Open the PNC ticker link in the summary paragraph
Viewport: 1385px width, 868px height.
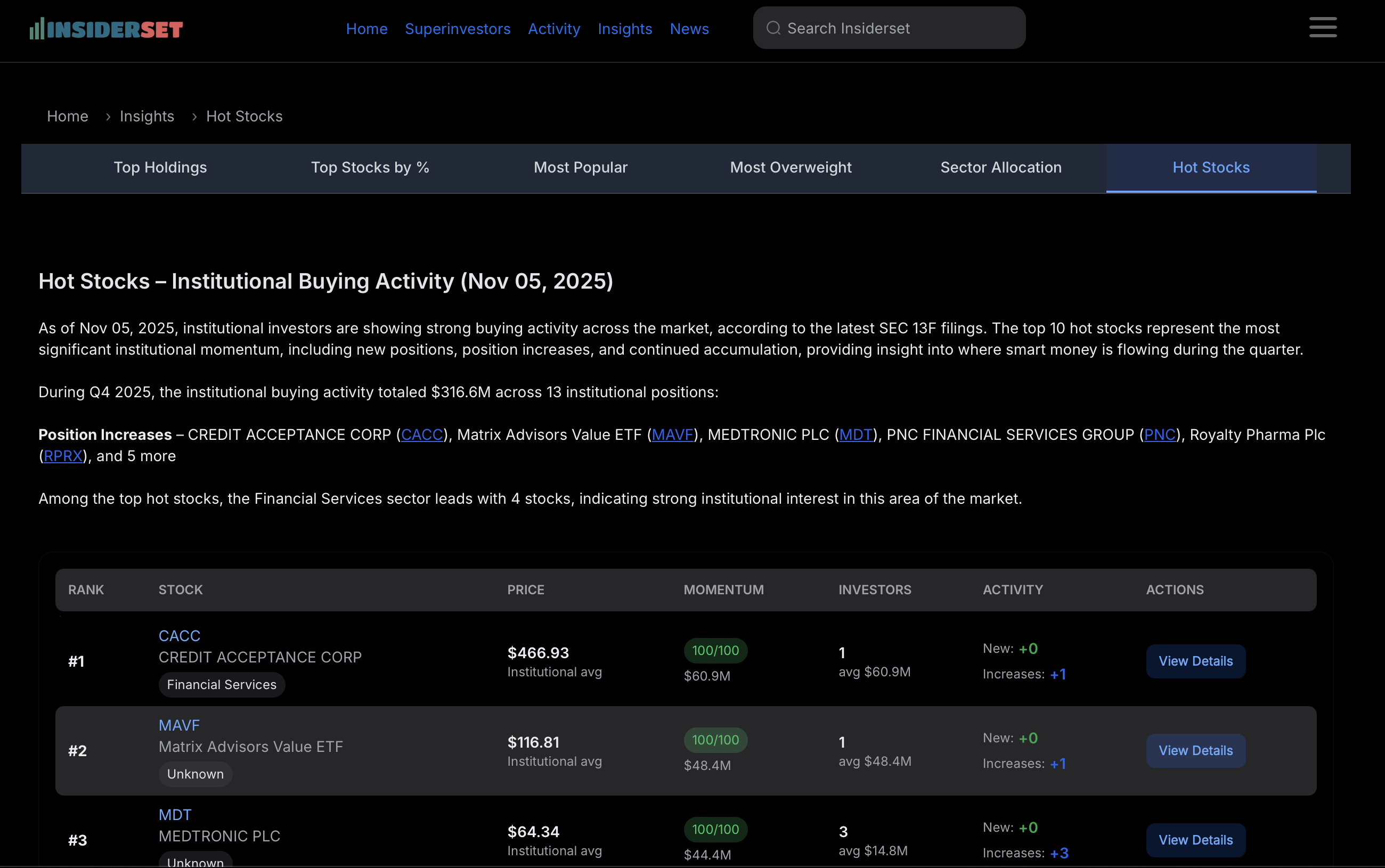point(1159,435)
